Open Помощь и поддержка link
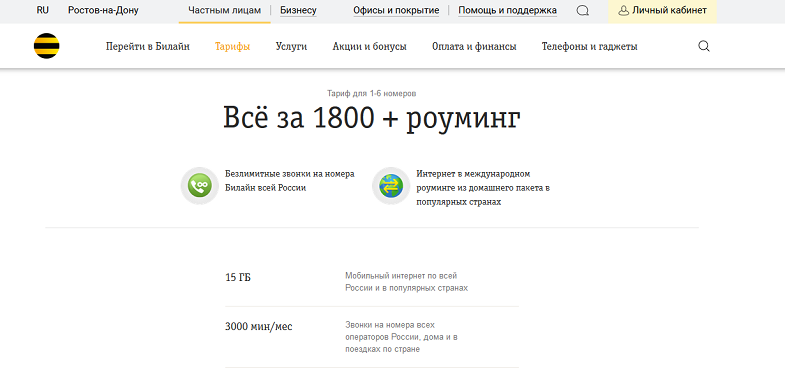The image size is (785, 376). pos(507,10)
